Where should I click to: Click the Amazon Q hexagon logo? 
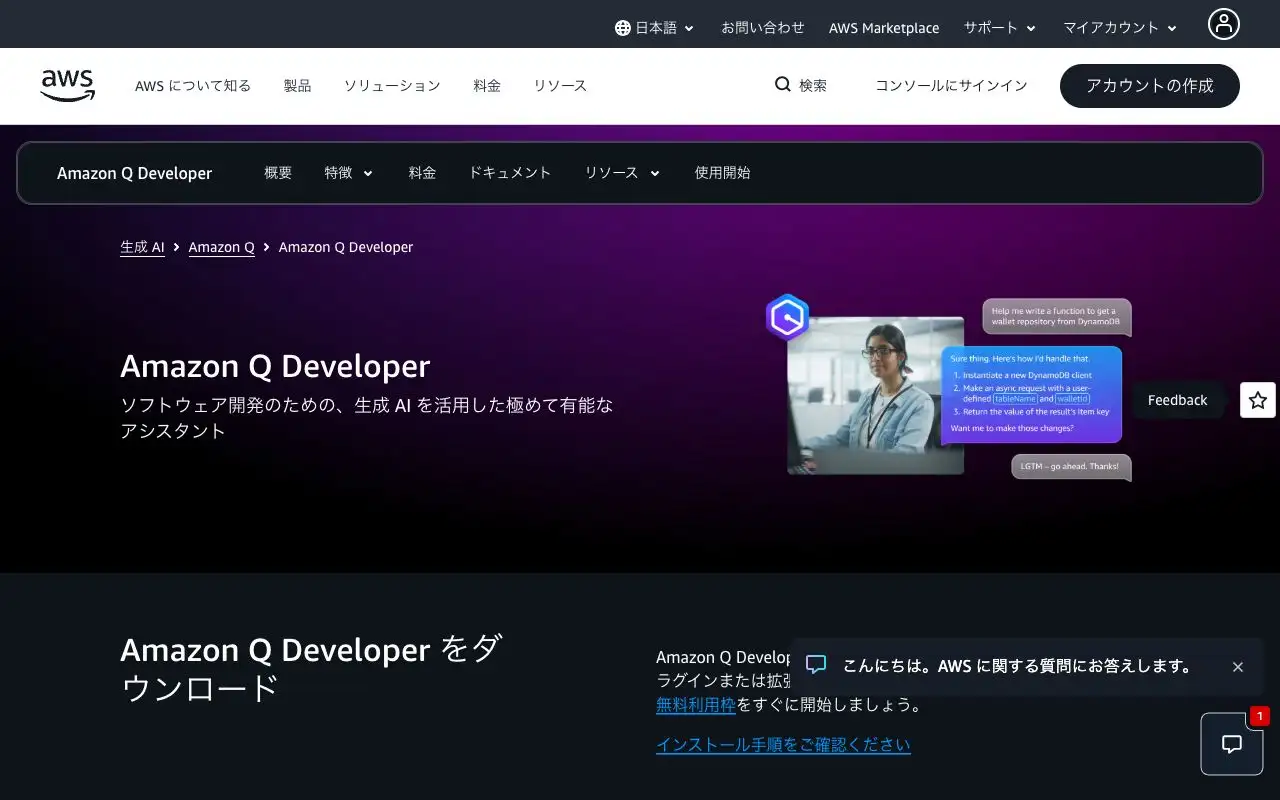(787, 317)
